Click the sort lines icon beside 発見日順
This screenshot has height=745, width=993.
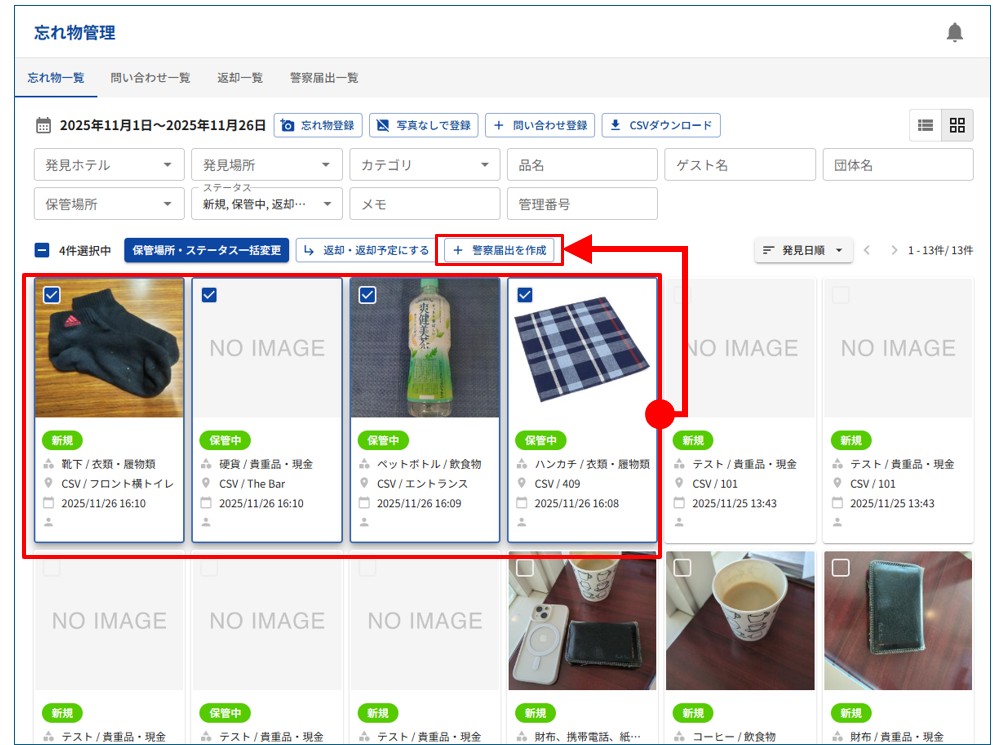(768, 250)
